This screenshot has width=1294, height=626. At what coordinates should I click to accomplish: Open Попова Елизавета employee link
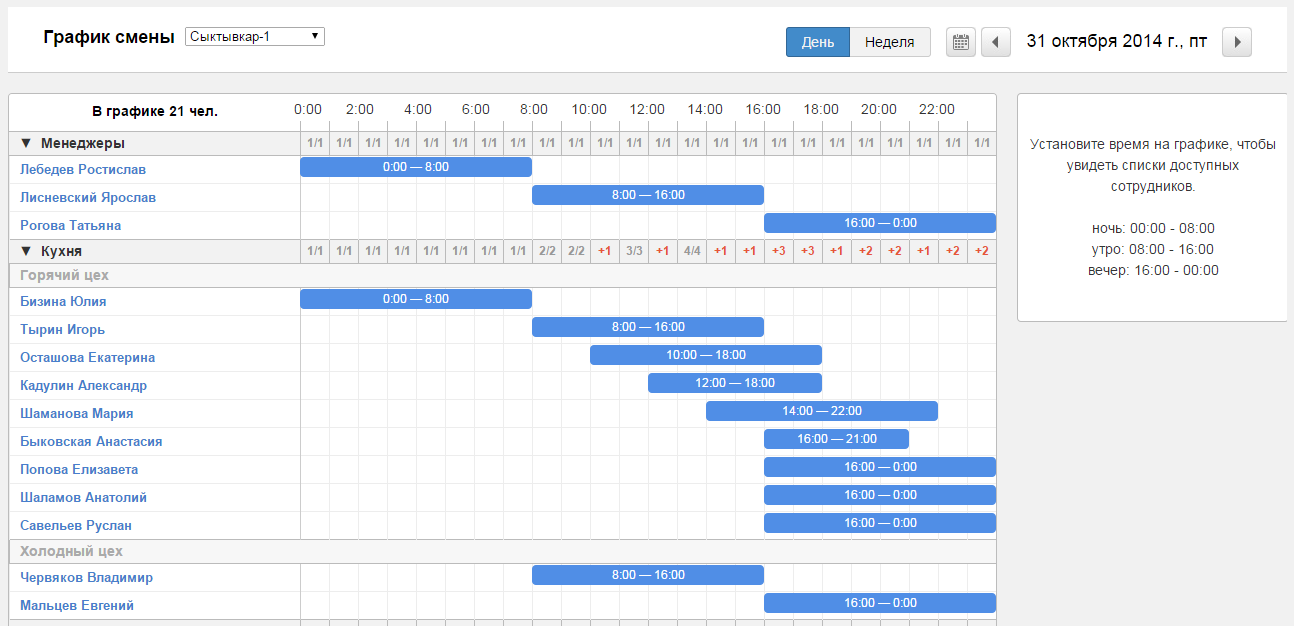pyautogui.click(x=79, y=469)
